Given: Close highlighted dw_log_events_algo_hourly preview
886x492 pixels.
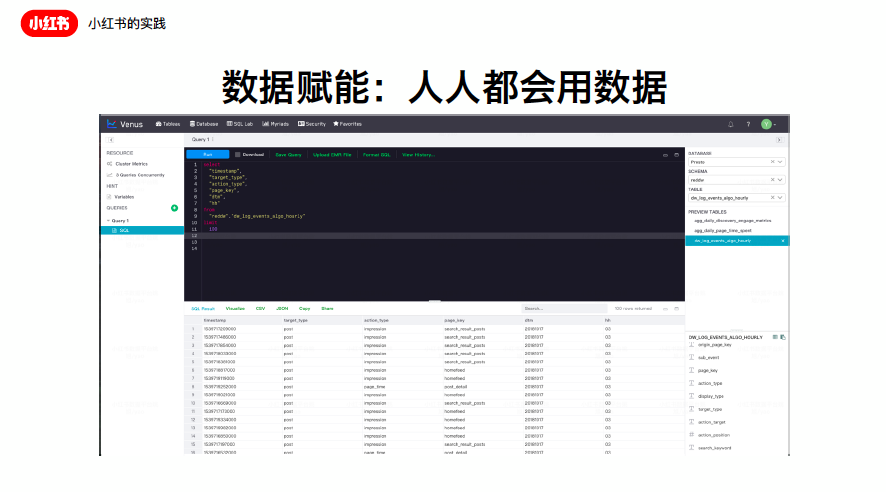Looking at the screenshot, I should pos(783,241).
